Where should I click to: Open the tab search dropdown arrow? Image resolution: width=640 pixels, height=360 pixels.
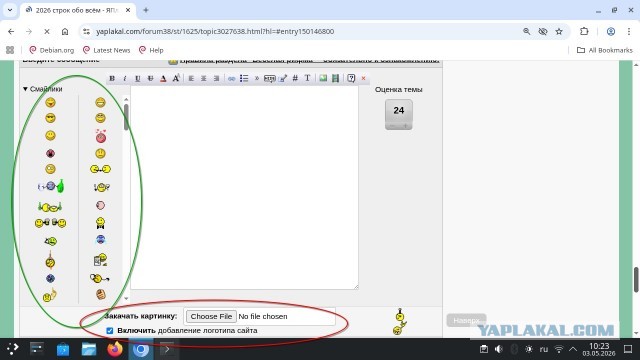tap(10, 10)
